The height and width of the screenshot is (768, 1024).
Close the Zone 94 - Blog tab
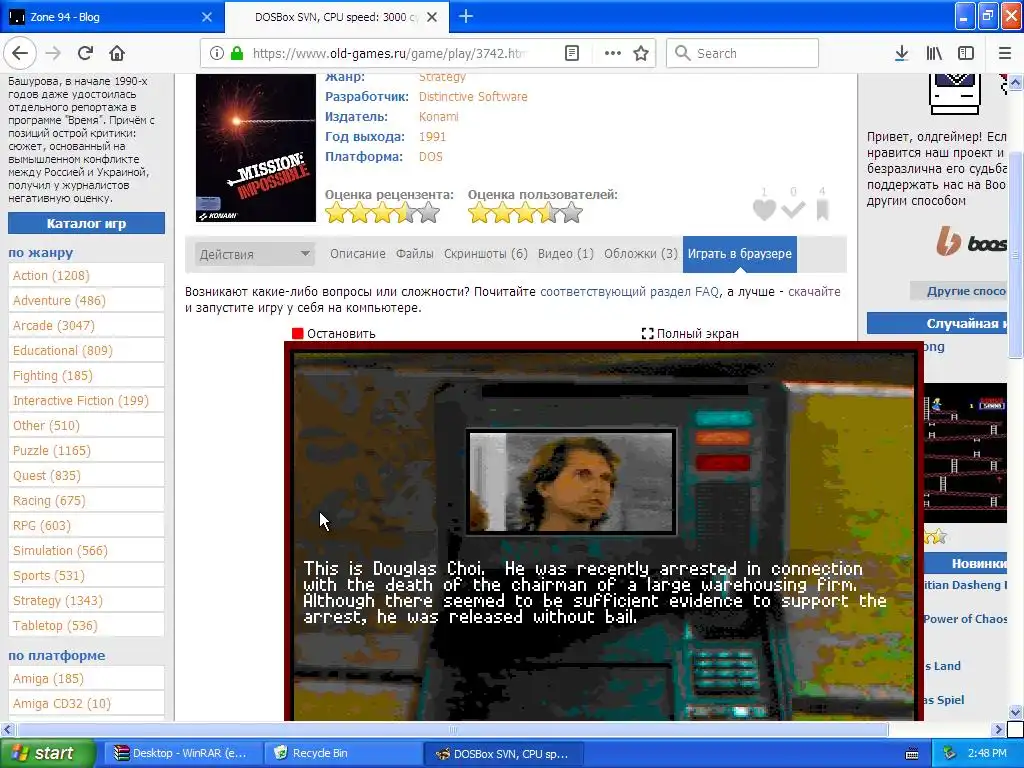(206, 17)
